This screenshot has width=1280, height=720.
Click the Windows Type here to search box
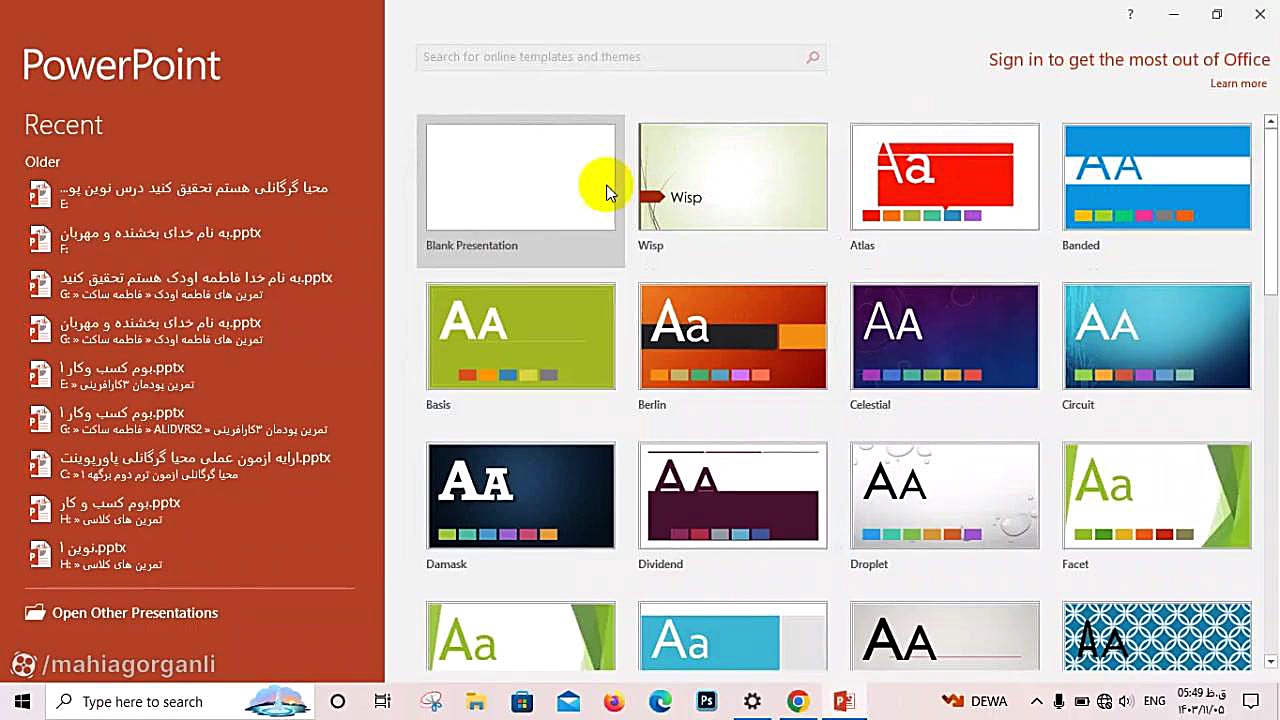pyautogui.click(x=180, y=701)
